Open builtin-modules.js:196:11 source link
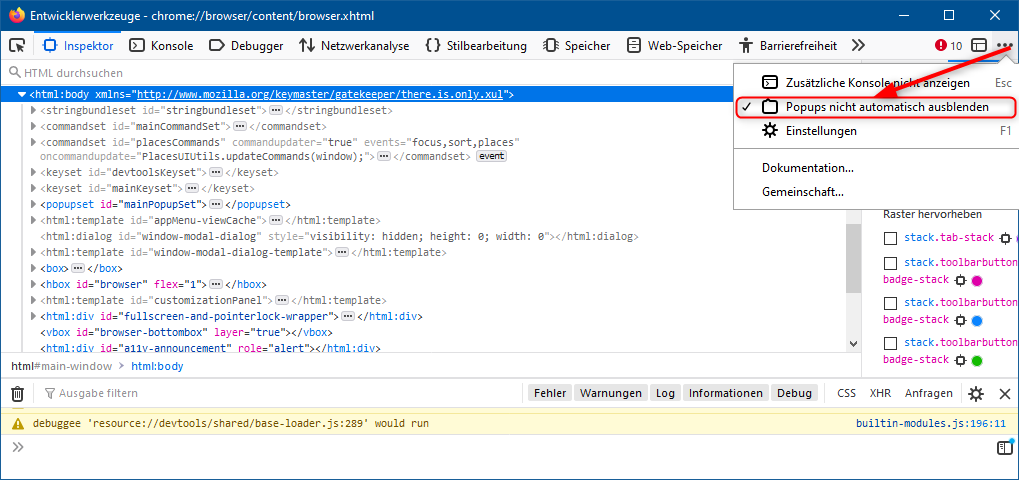 [931, 424]
